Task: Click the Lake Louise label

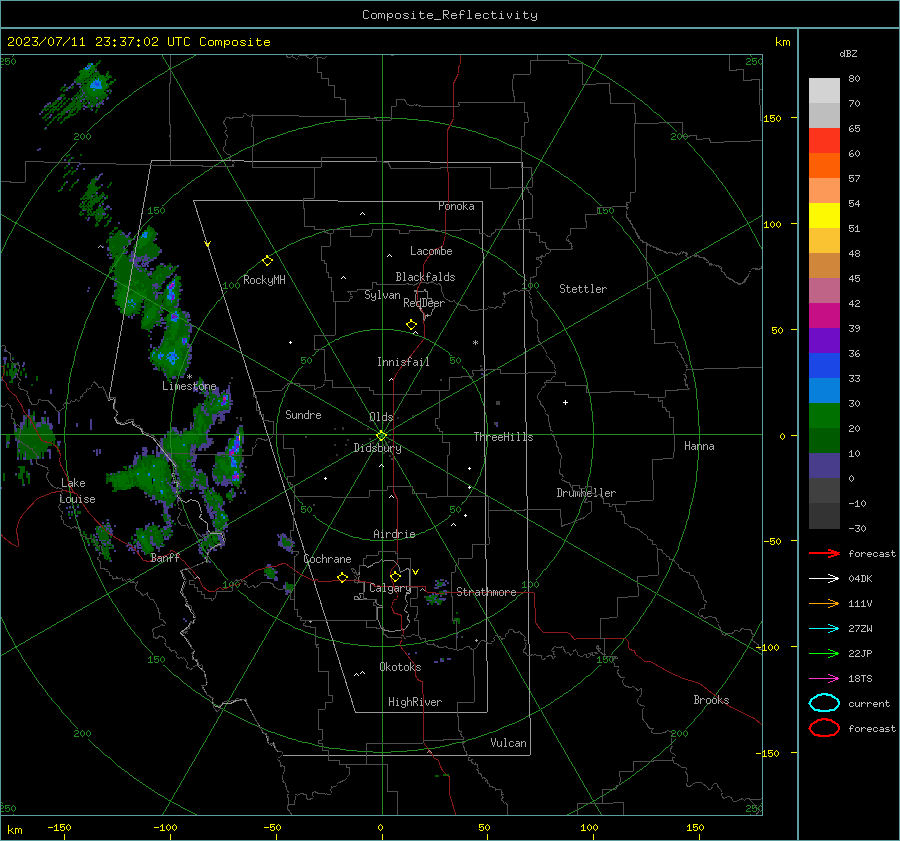Action: (77, 491)
